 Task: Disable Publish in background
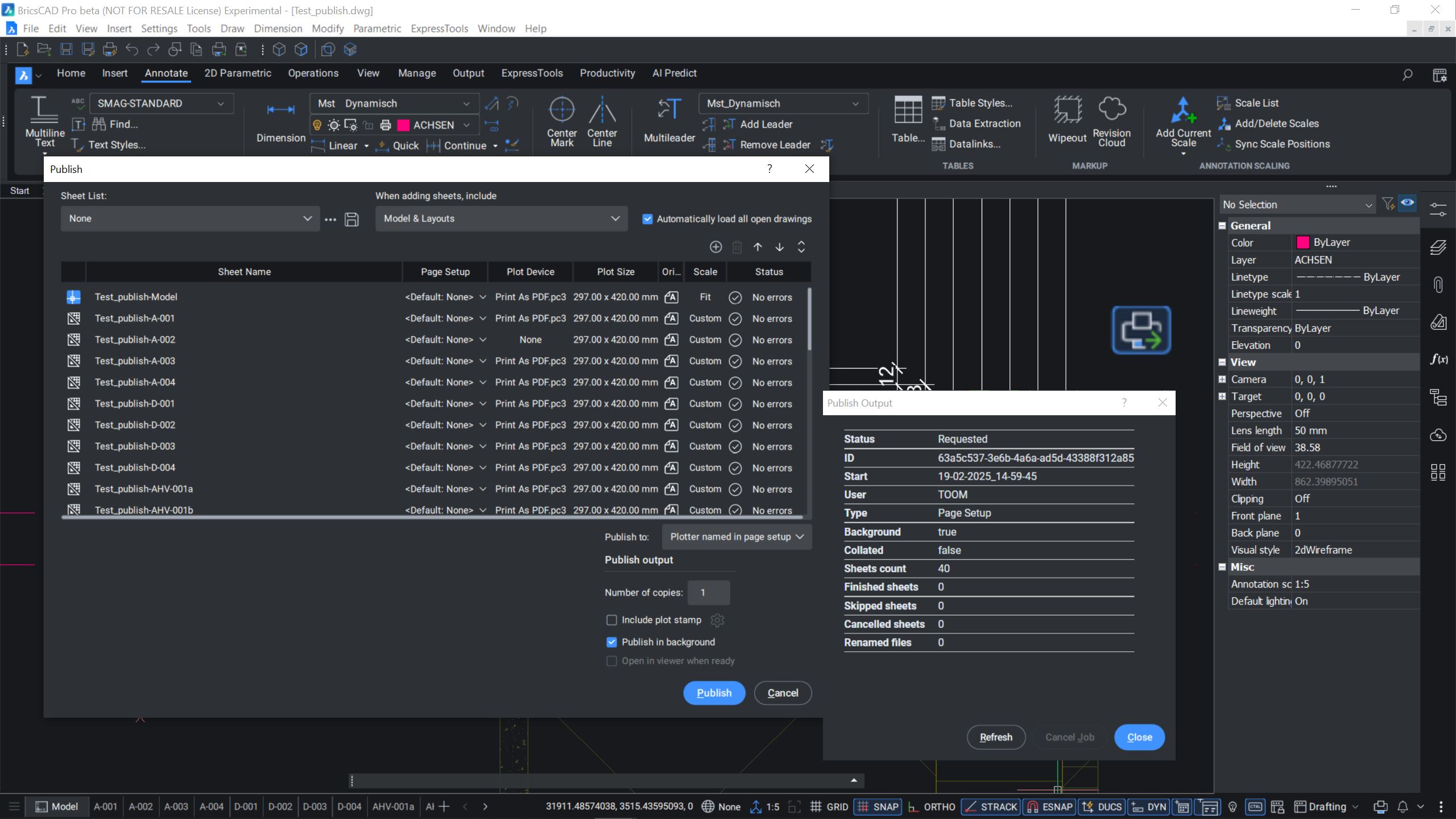click(611, 642)
